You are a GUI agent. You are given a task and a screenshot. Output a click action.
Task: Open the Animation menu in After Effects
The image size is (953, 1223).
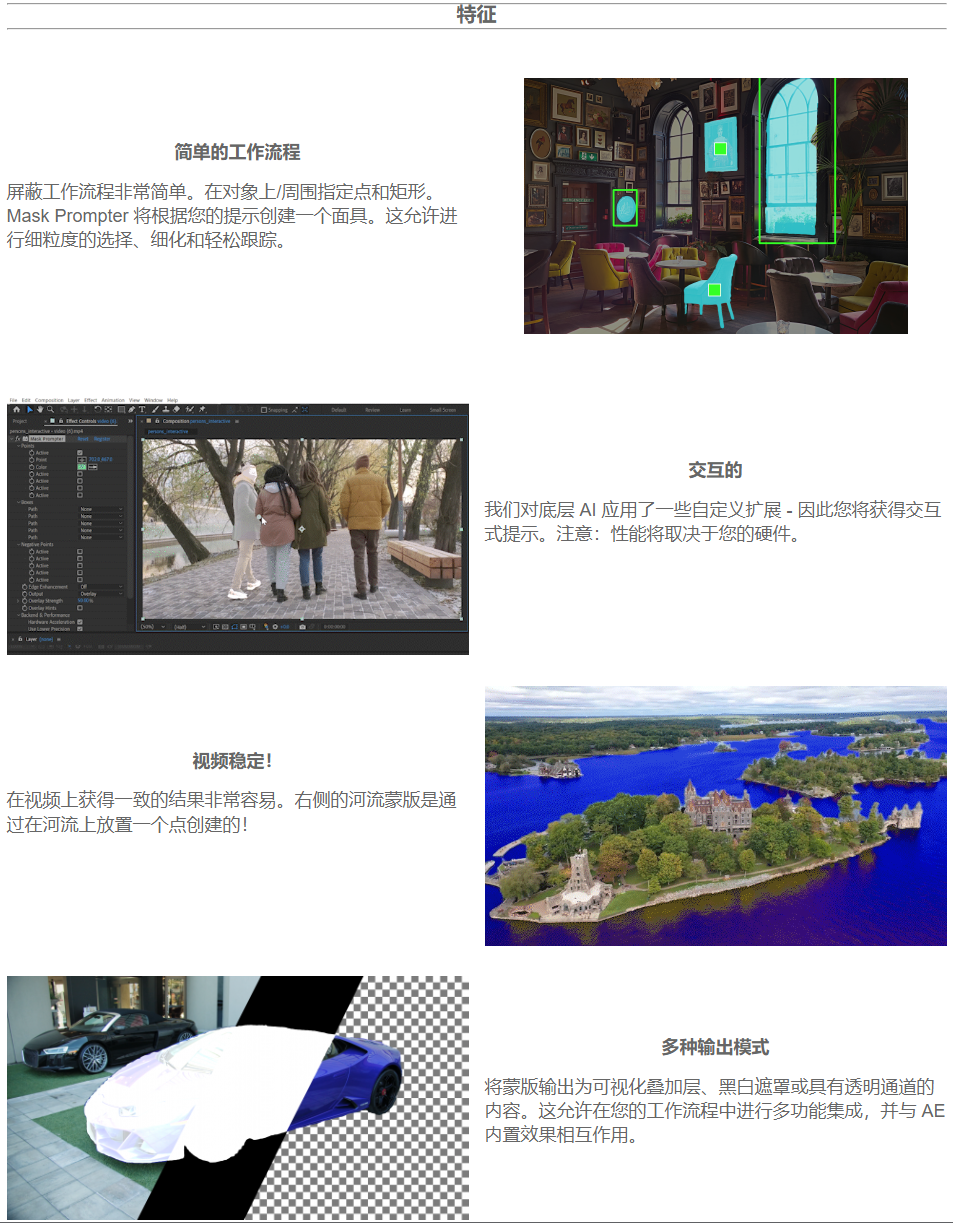[112, 400]
